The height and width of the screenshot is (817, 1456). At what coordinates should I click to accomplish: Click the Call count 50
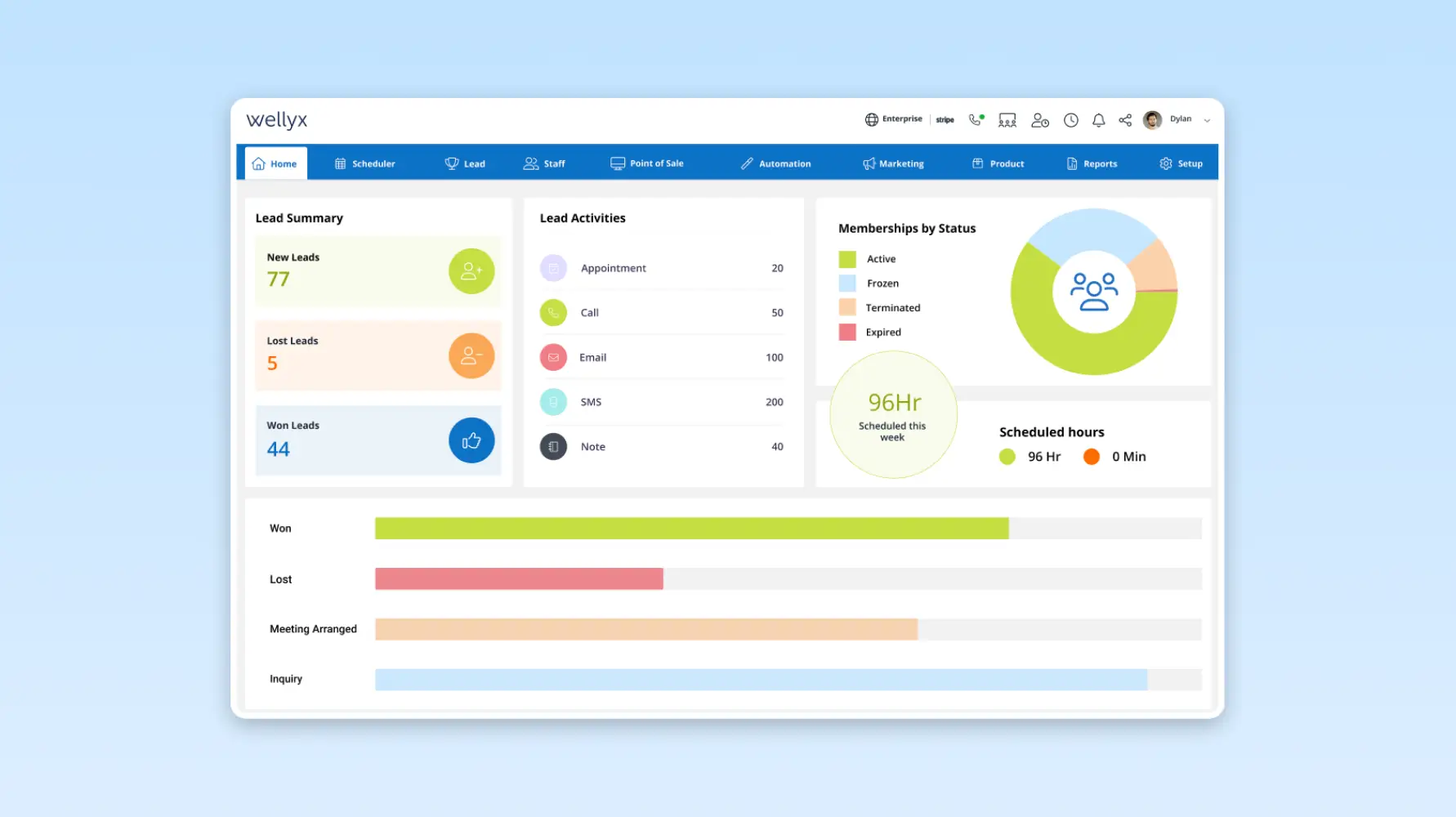(777, 313)
